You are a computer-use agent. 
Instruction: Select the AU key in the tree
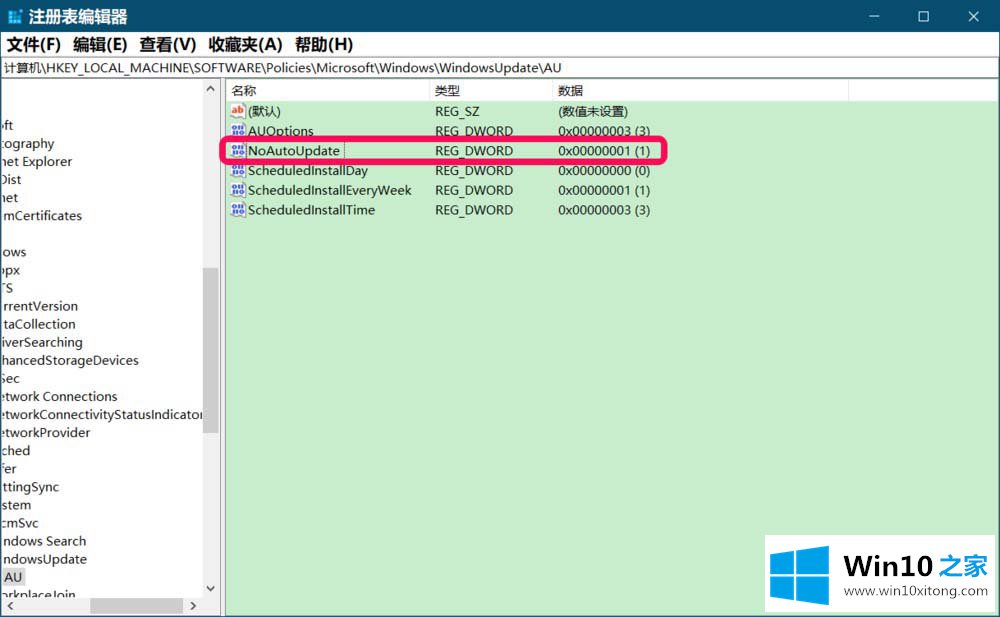(13, 577)
